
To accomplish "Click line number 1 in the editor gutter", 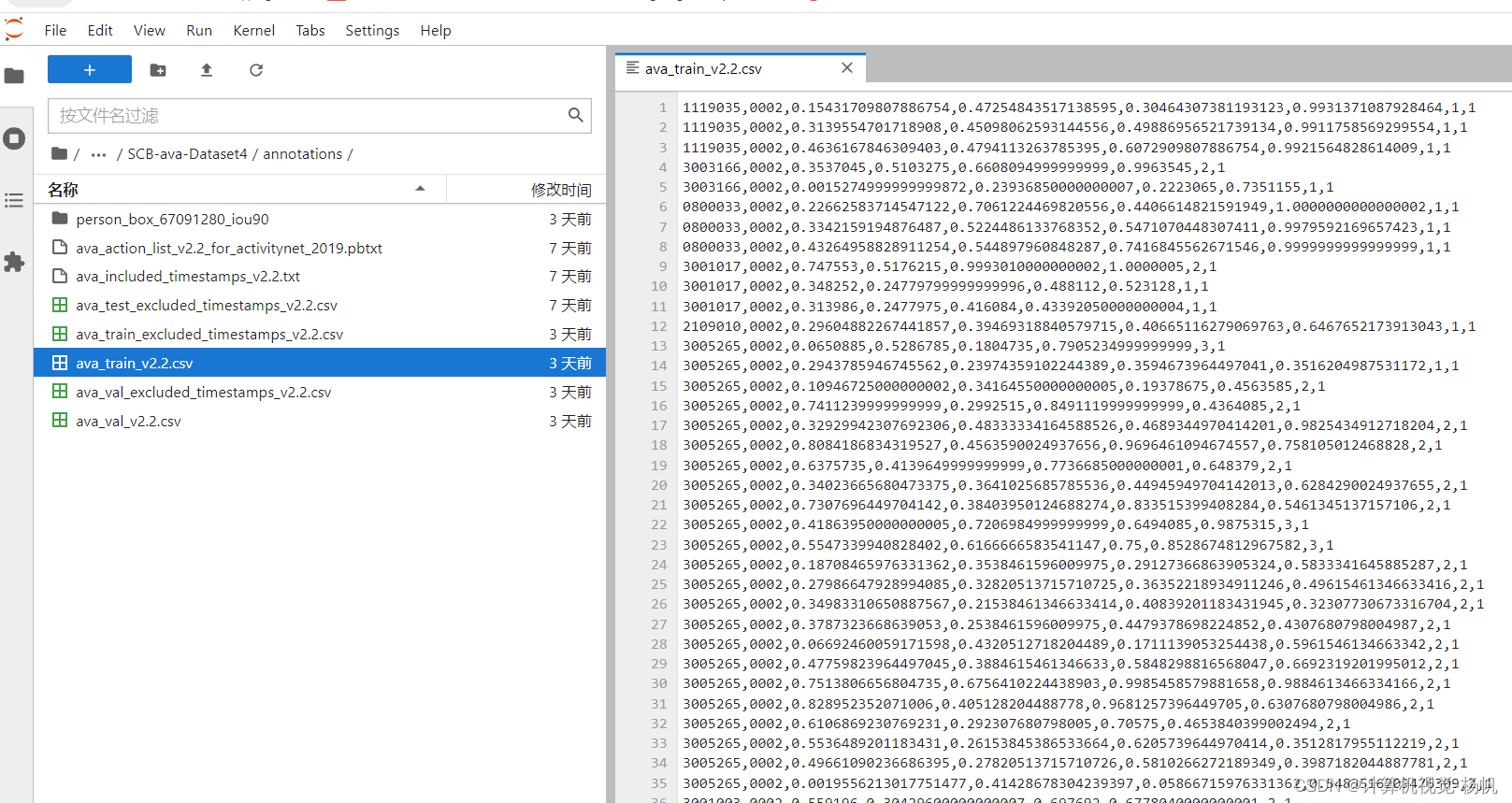I will (663, 108).
